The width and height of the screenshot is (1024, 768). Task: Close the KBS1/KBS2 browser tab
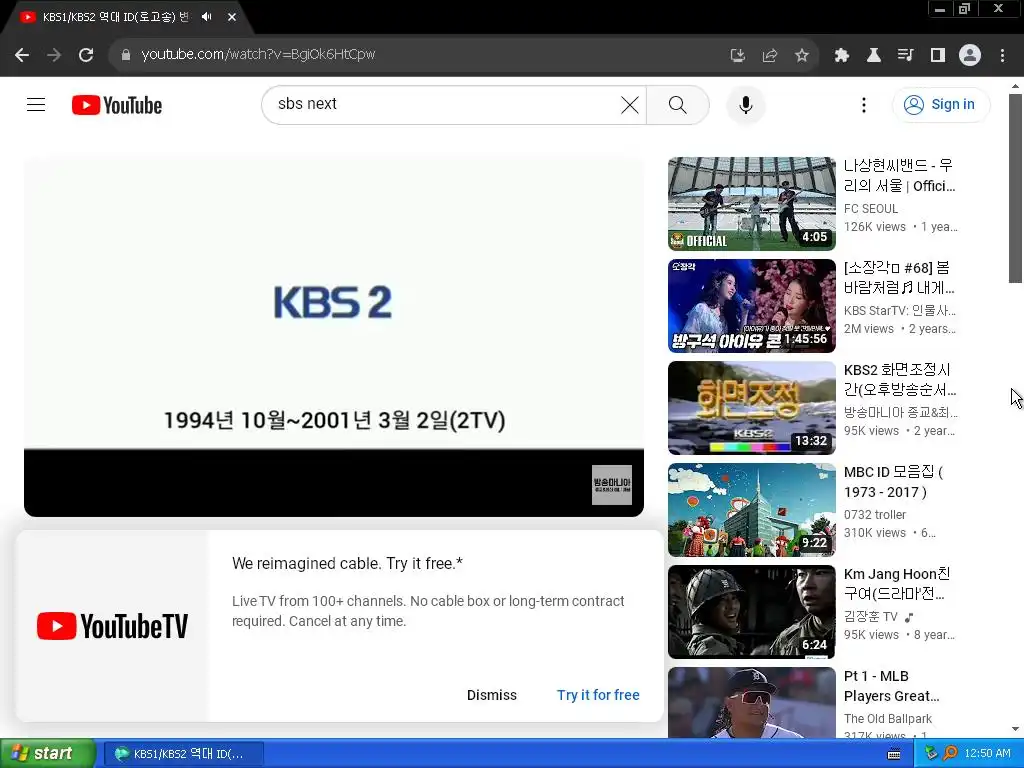tap(232, 17)
